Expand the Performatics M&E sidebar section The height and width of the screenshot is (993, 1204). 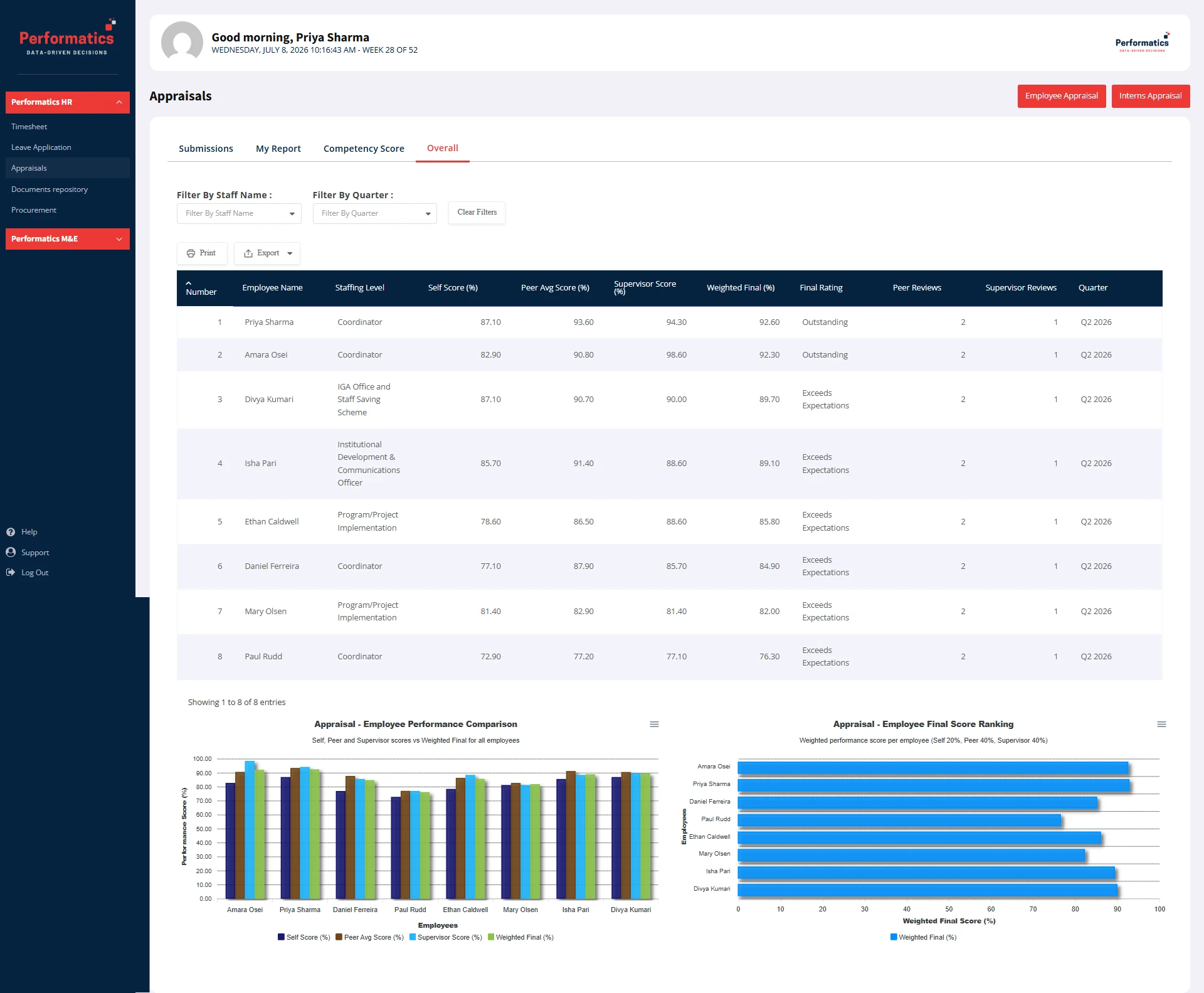(68, 239)
